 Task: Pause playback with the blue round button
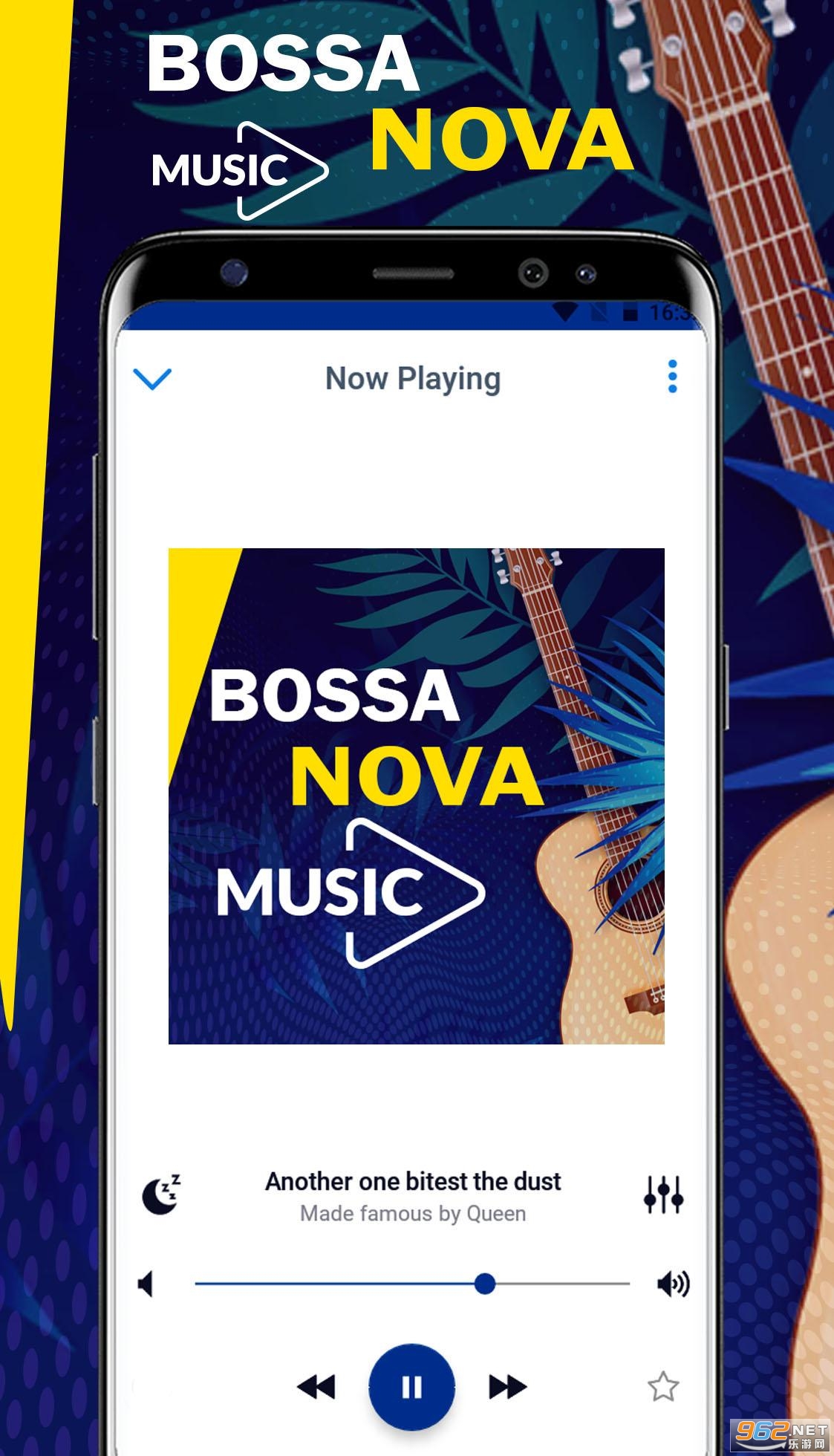[x=411, y=1386]
